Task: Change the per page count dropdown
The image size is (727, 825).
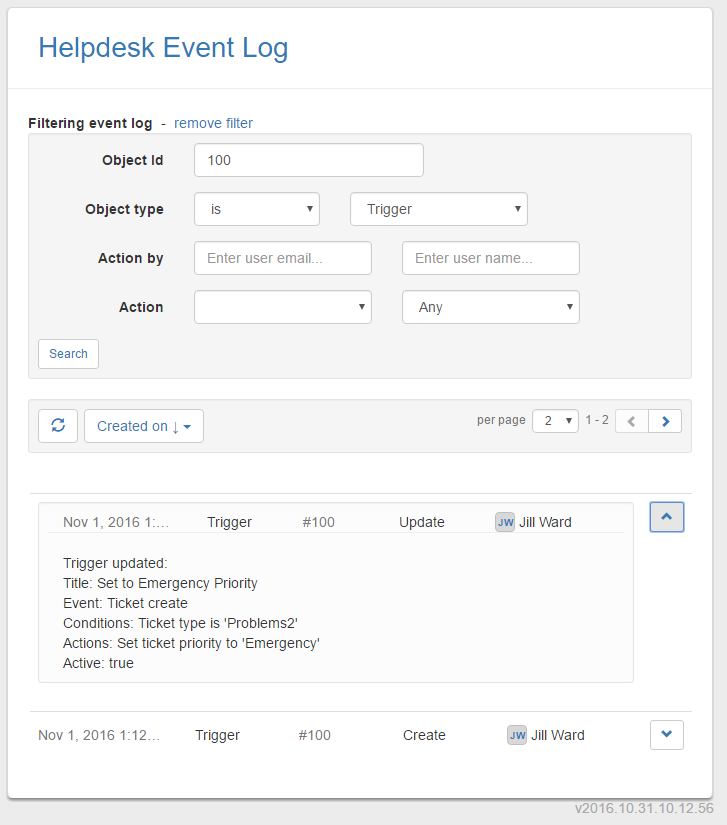Action: (555, 421)
